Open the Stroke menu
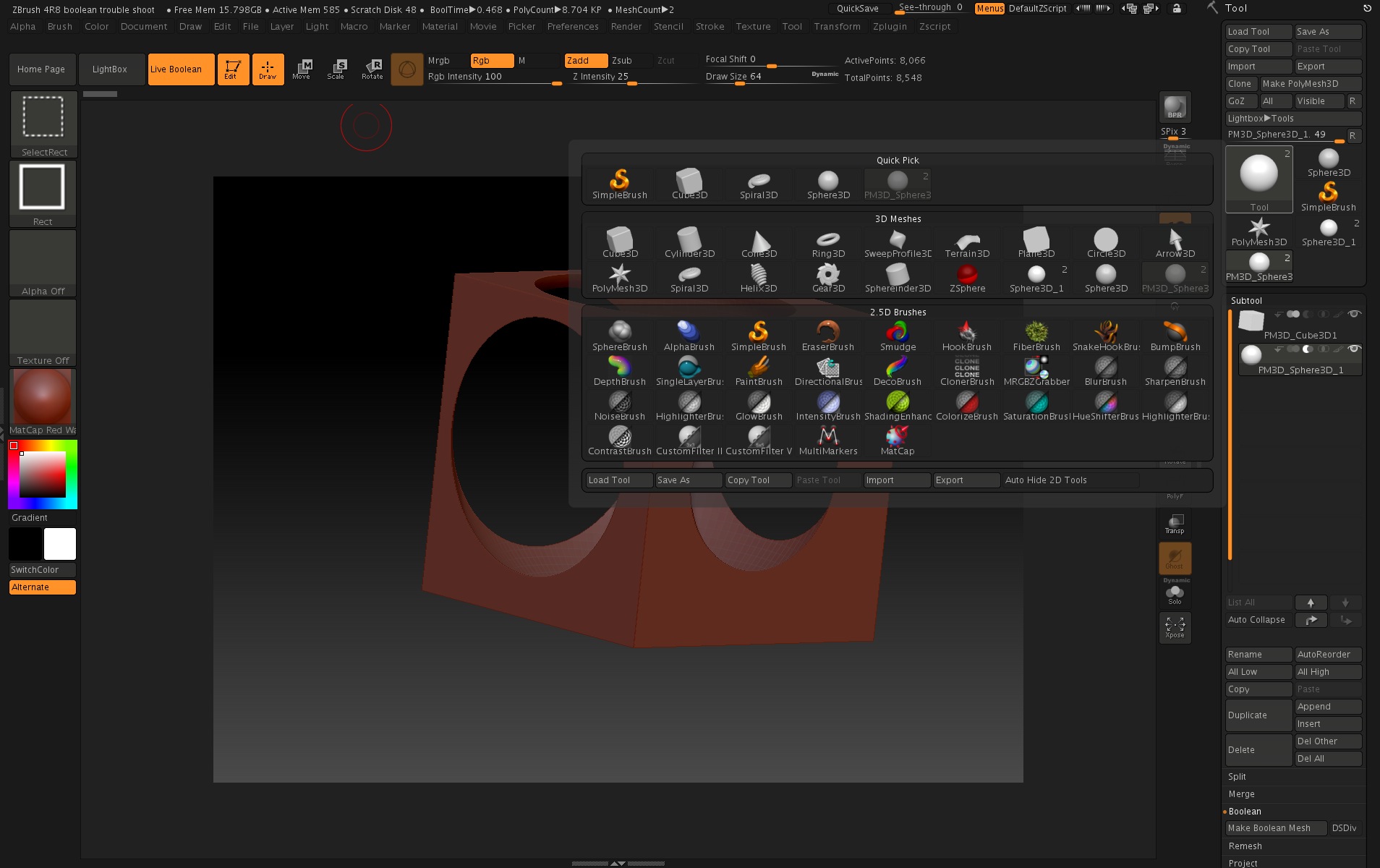This screenshot has height=868, width=1380. pos(710,27)
